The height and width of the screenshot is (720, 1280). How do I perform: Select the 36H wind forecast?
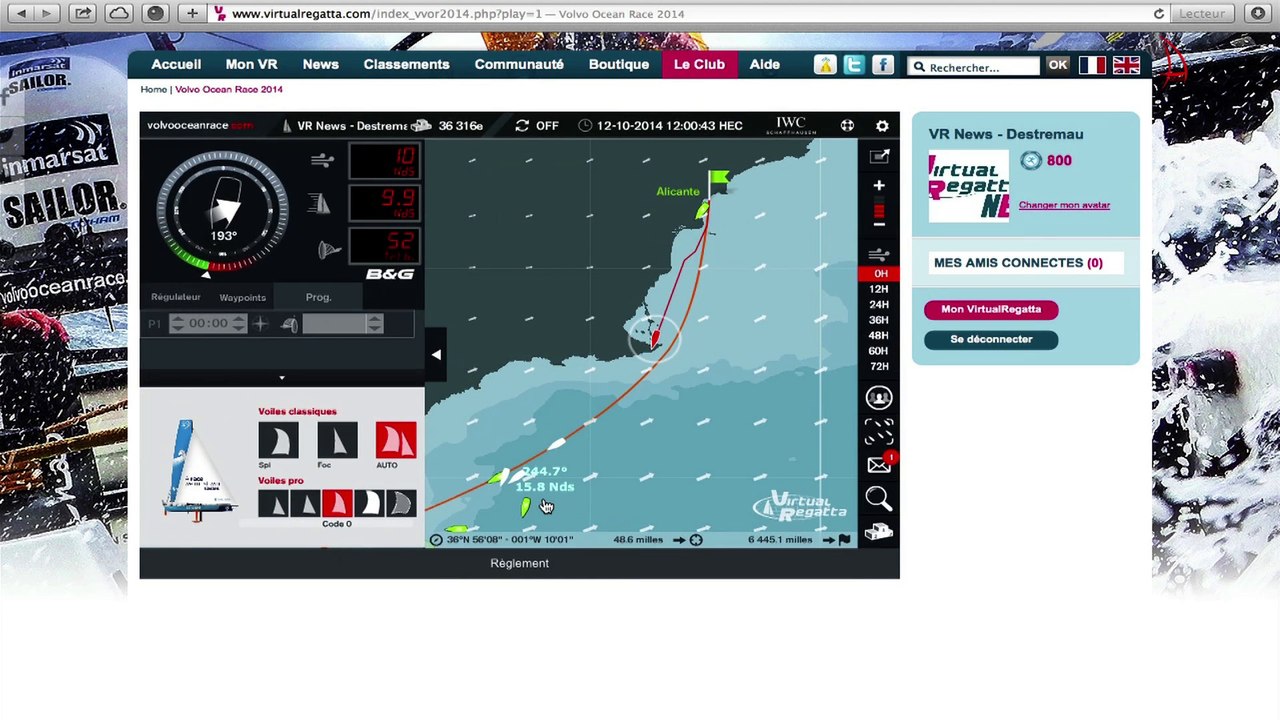pyautogui.click(x=879, y=320)
